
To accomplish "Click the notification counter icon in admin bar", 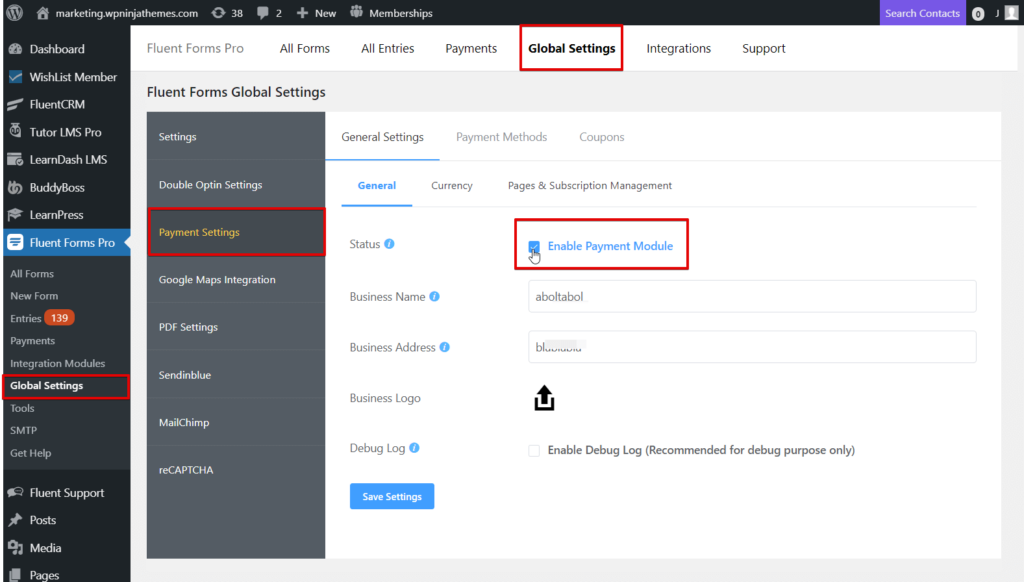I will point(978,14).
